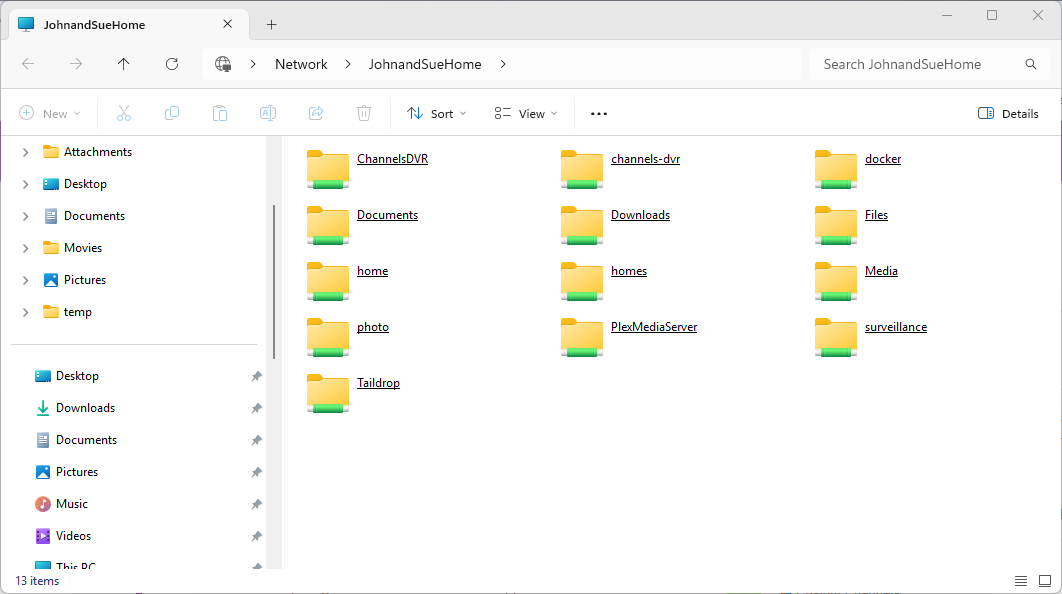Click Network in the address breadcrumb

pos(301,64)
